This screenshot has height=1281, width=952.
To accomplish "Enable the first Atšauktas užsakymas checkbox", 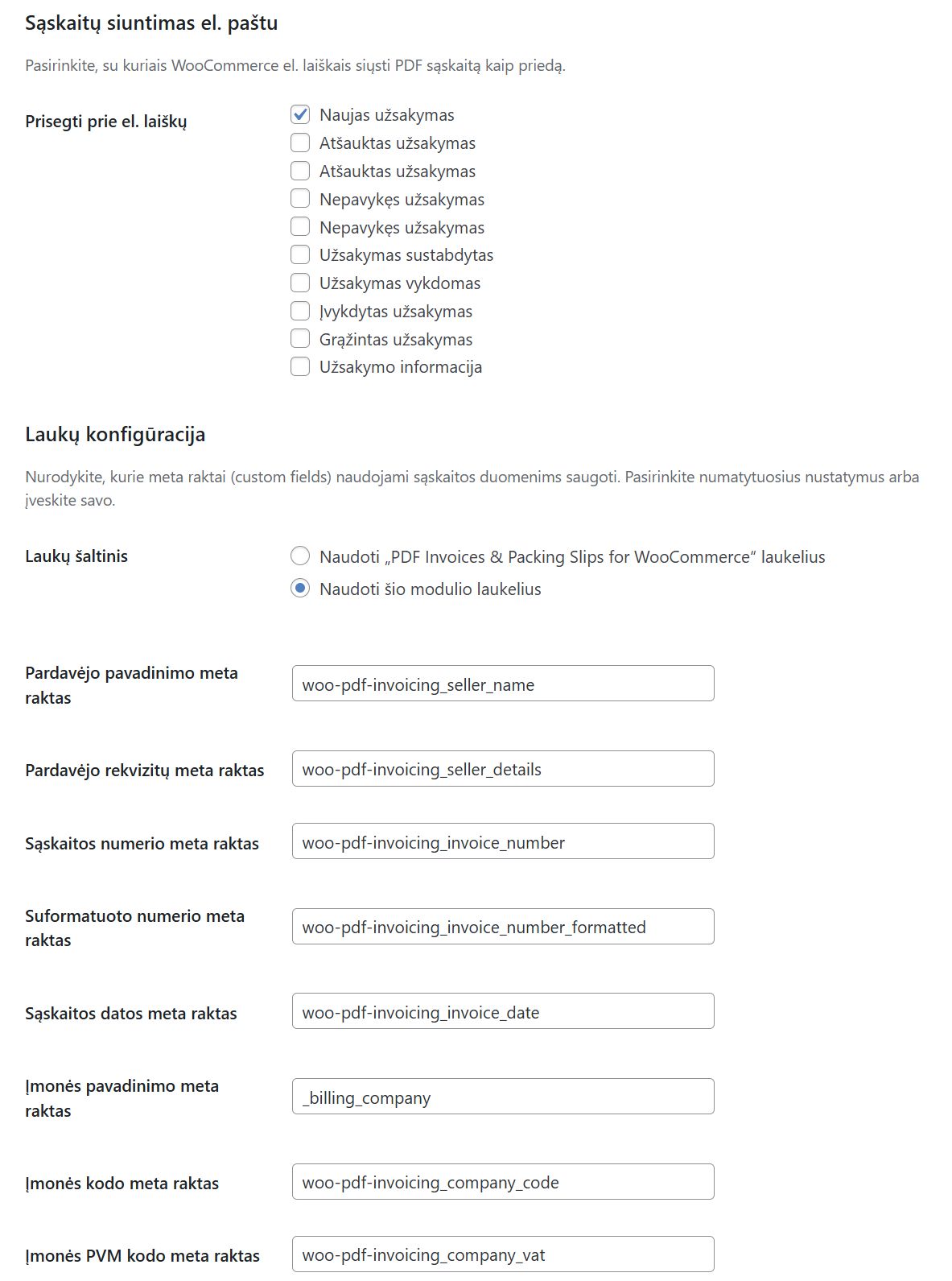I will (x=300, y=143).
